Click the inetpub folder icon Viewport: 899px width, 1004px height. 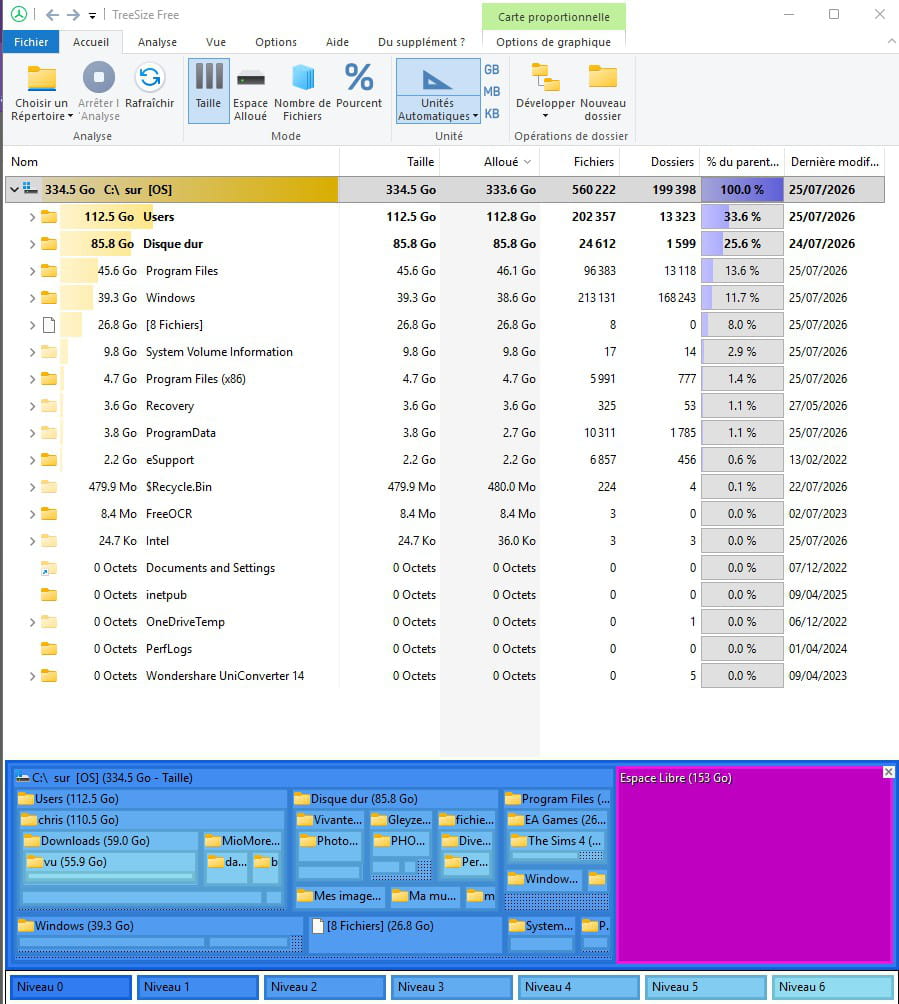49,595
